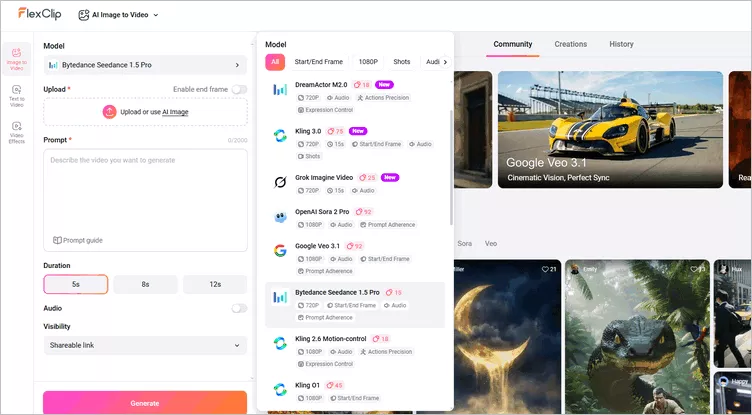Click the Google G logo icon
The image size is (752, 415).
(280, 251)
